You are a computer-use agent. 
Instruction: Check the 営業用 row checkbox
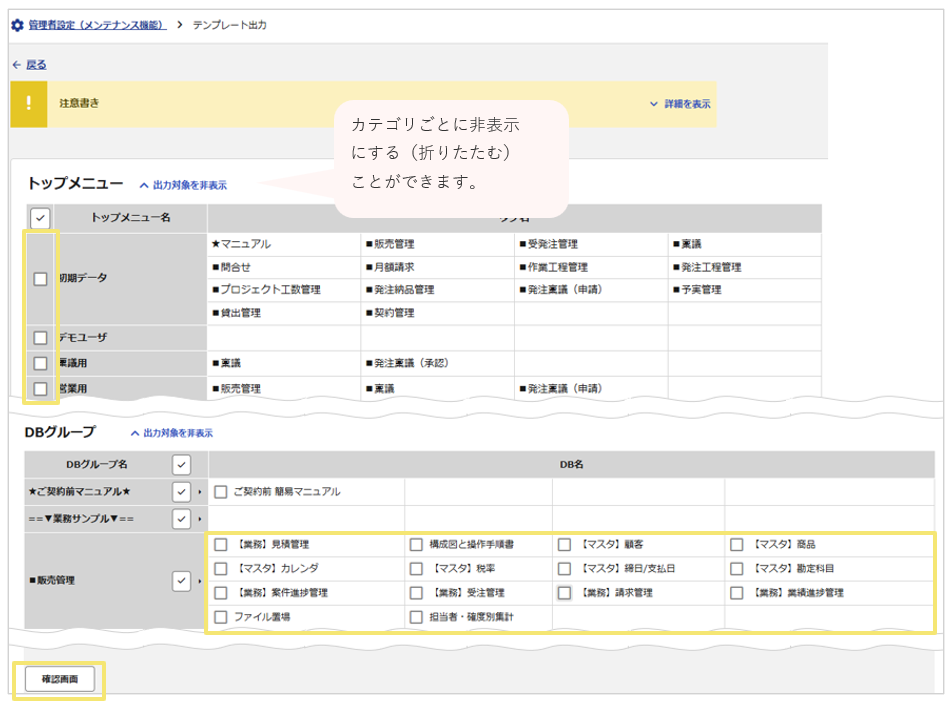[x=41, y=389]
